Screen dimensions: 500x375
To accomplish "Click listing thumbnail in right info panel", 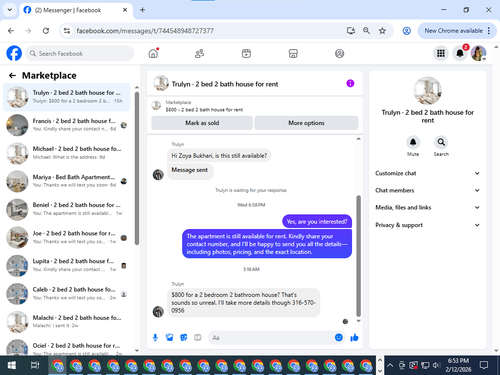I will coord(427,91).
